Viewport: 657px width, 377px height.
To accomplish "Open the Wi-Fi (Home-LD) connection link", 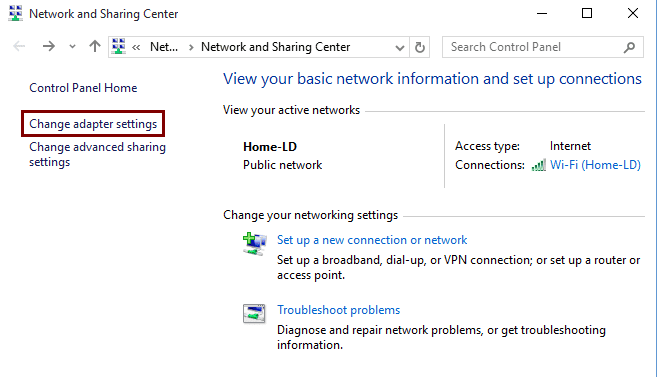I will pos(595,165).
